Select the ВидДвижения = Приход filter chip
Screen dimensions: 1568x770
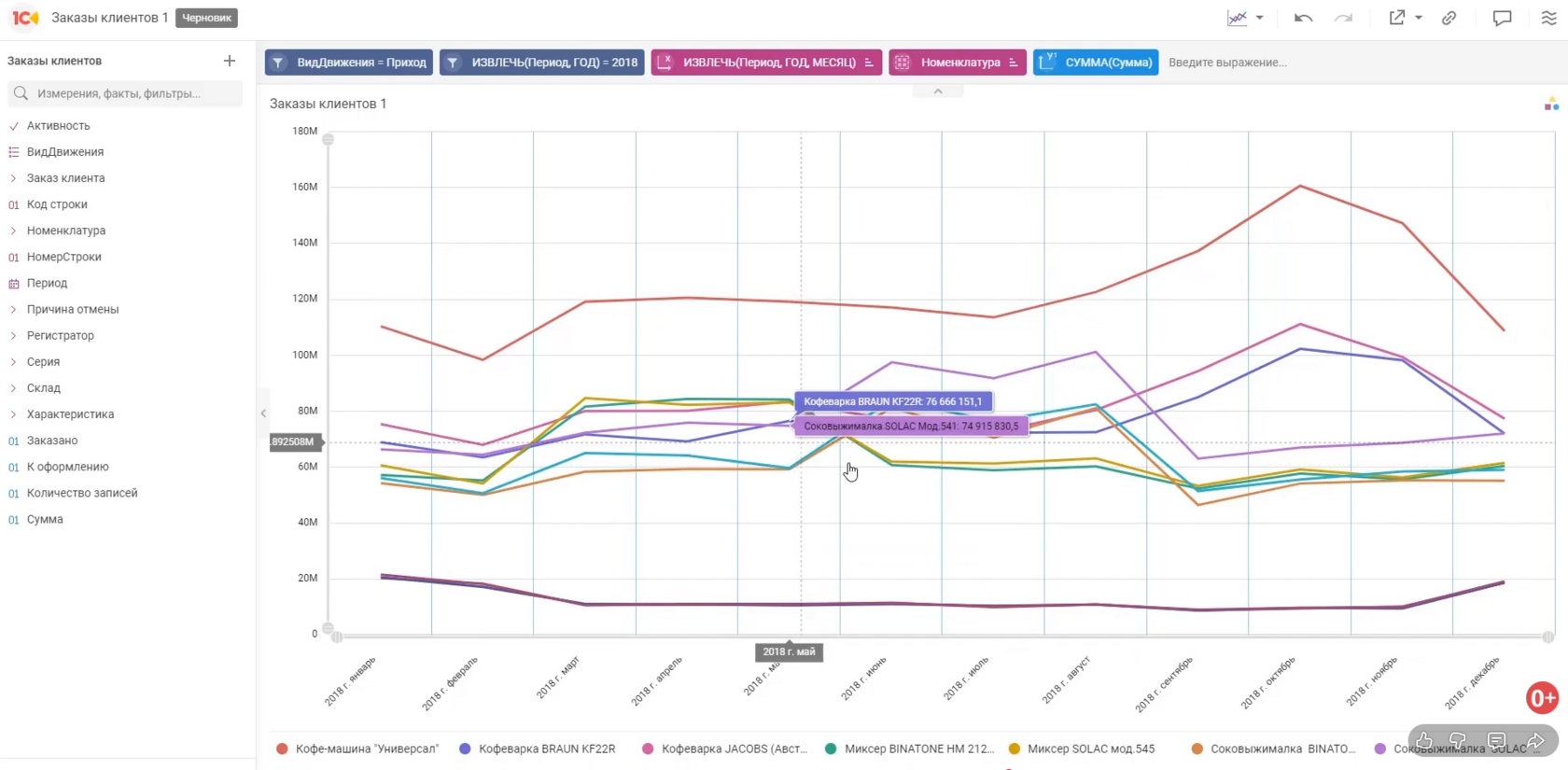pyautogui.click(x=349, y=63)
